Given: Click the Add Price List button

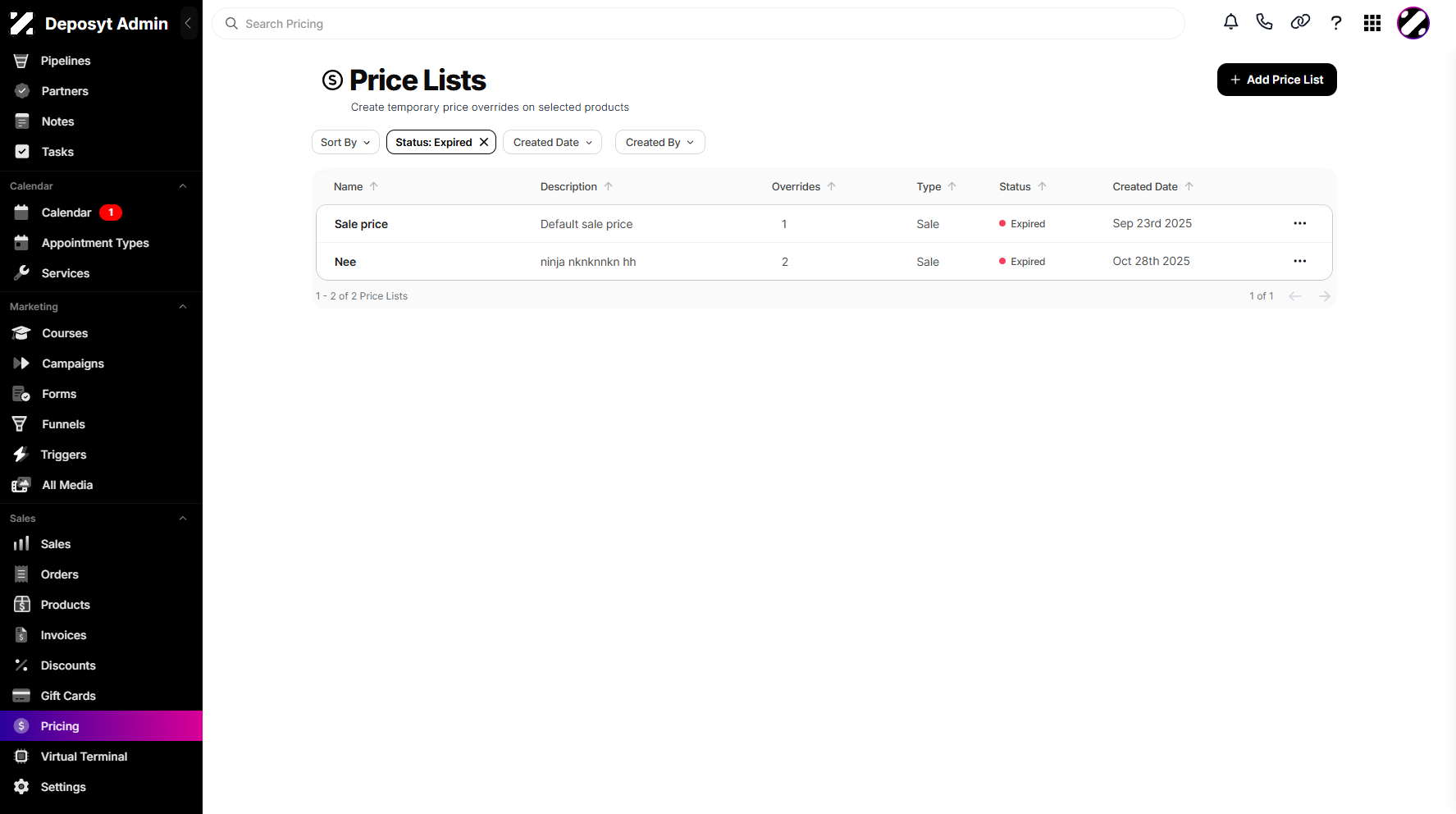Looking at the screenshot, I should click(x=1276, y=80).
